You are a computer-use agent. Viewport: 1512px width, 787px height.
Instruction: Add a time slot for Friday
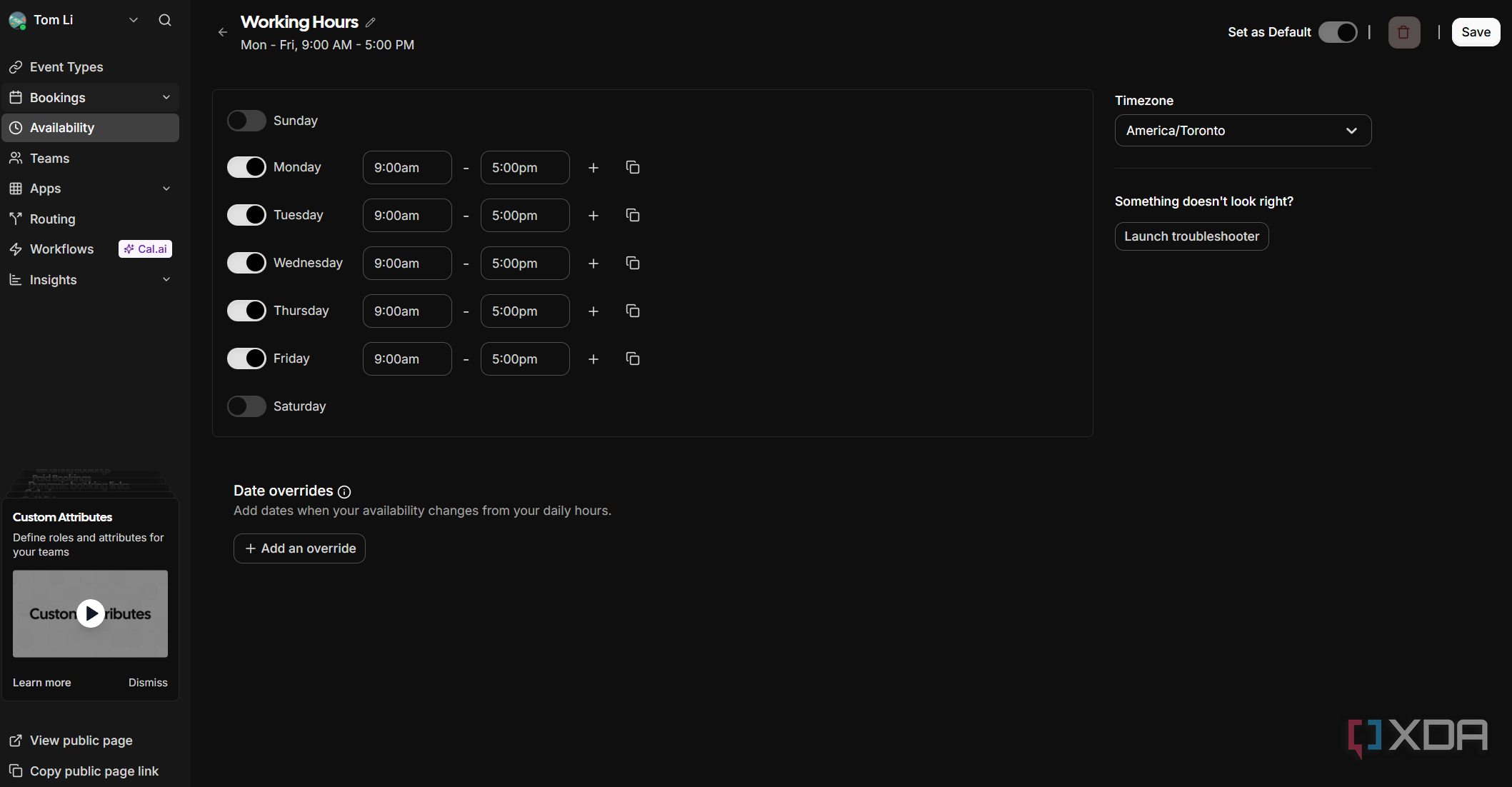tap(594, 359)
